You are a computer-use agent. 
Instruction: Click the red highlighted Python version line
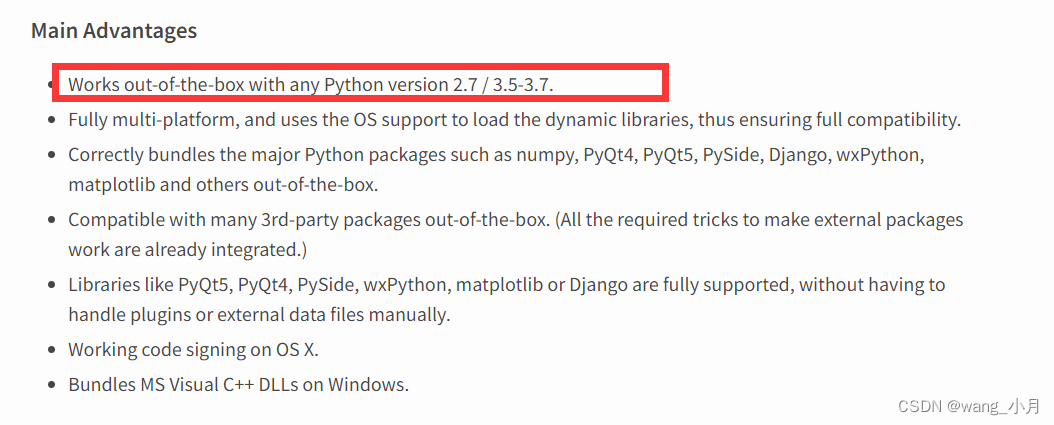360,83
